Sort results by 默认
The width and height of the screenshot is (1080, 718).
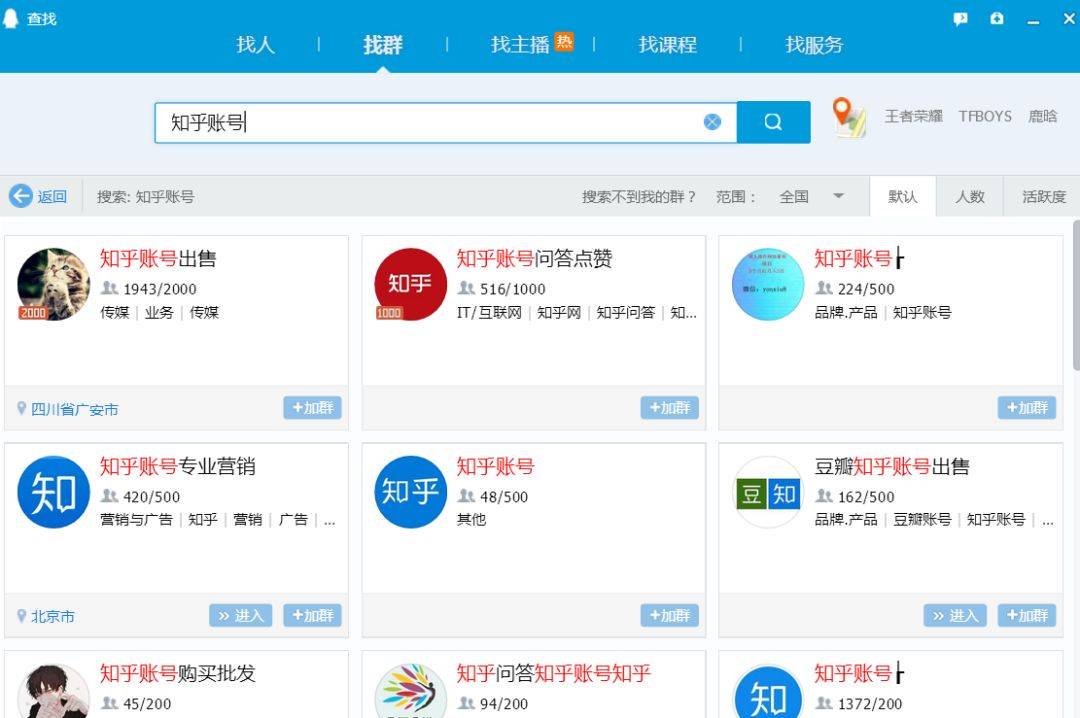click(902, 196)
